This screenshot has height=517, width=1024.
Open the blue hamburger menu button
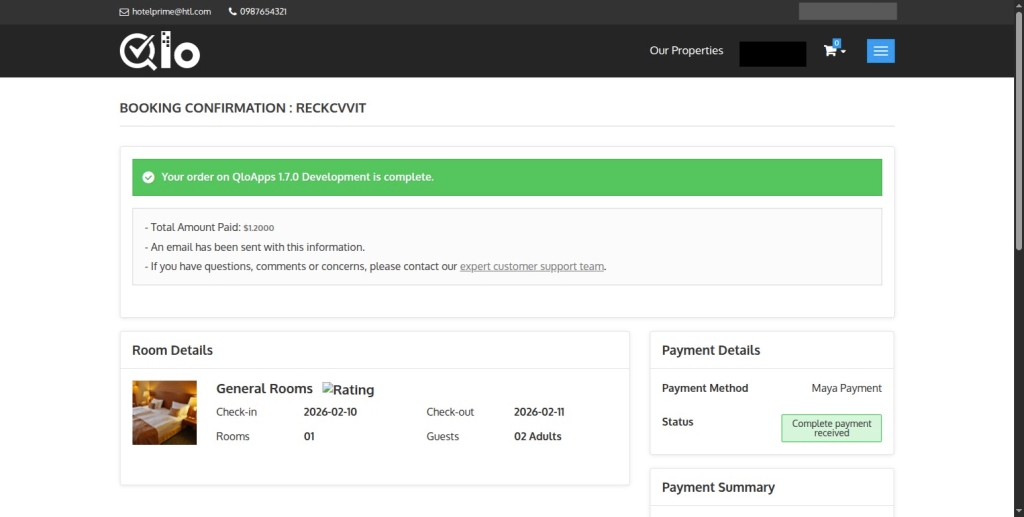[x=880, y=51]
